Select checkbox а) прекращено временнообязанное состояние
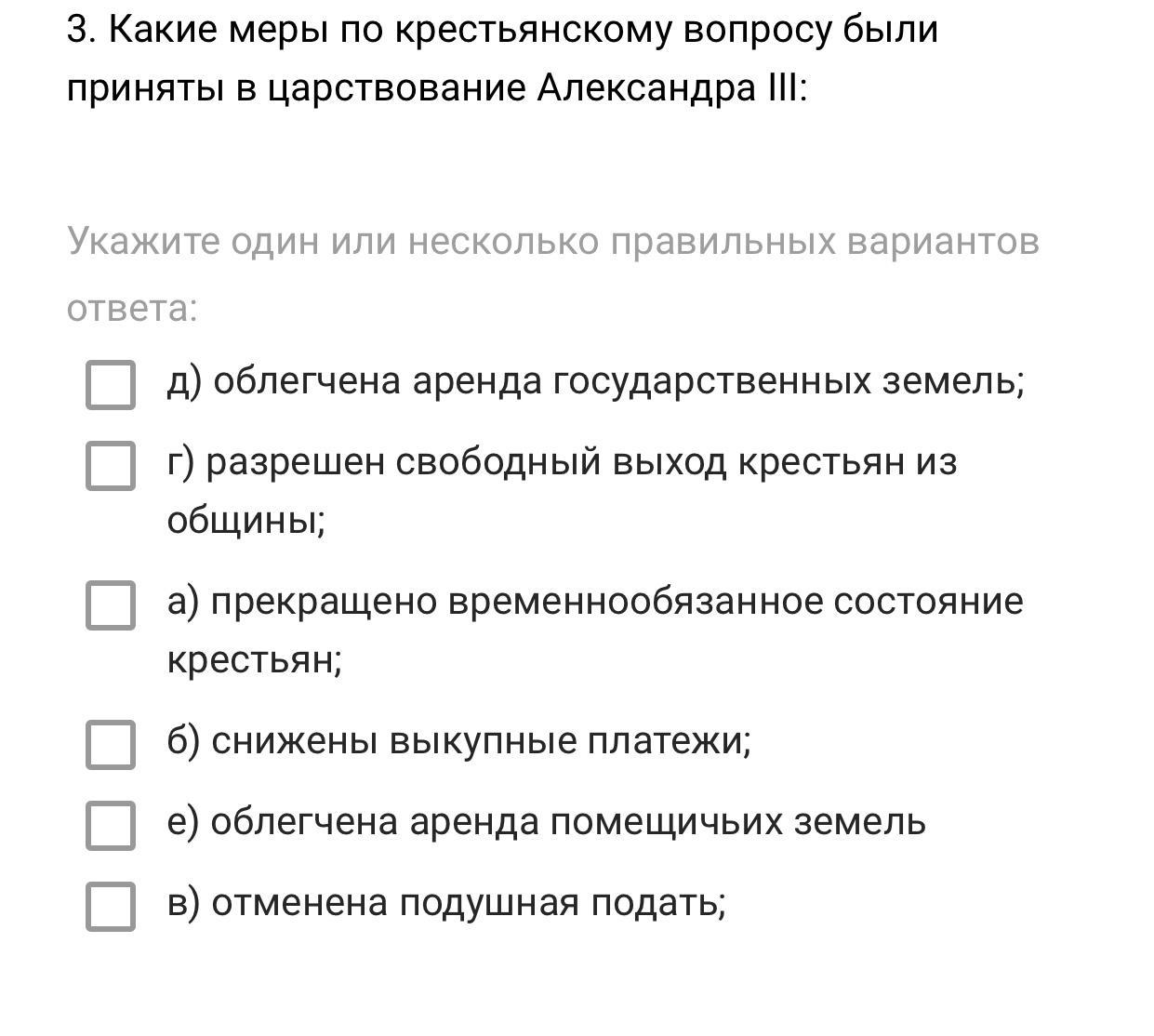1154x1036 pixels. 111,604
